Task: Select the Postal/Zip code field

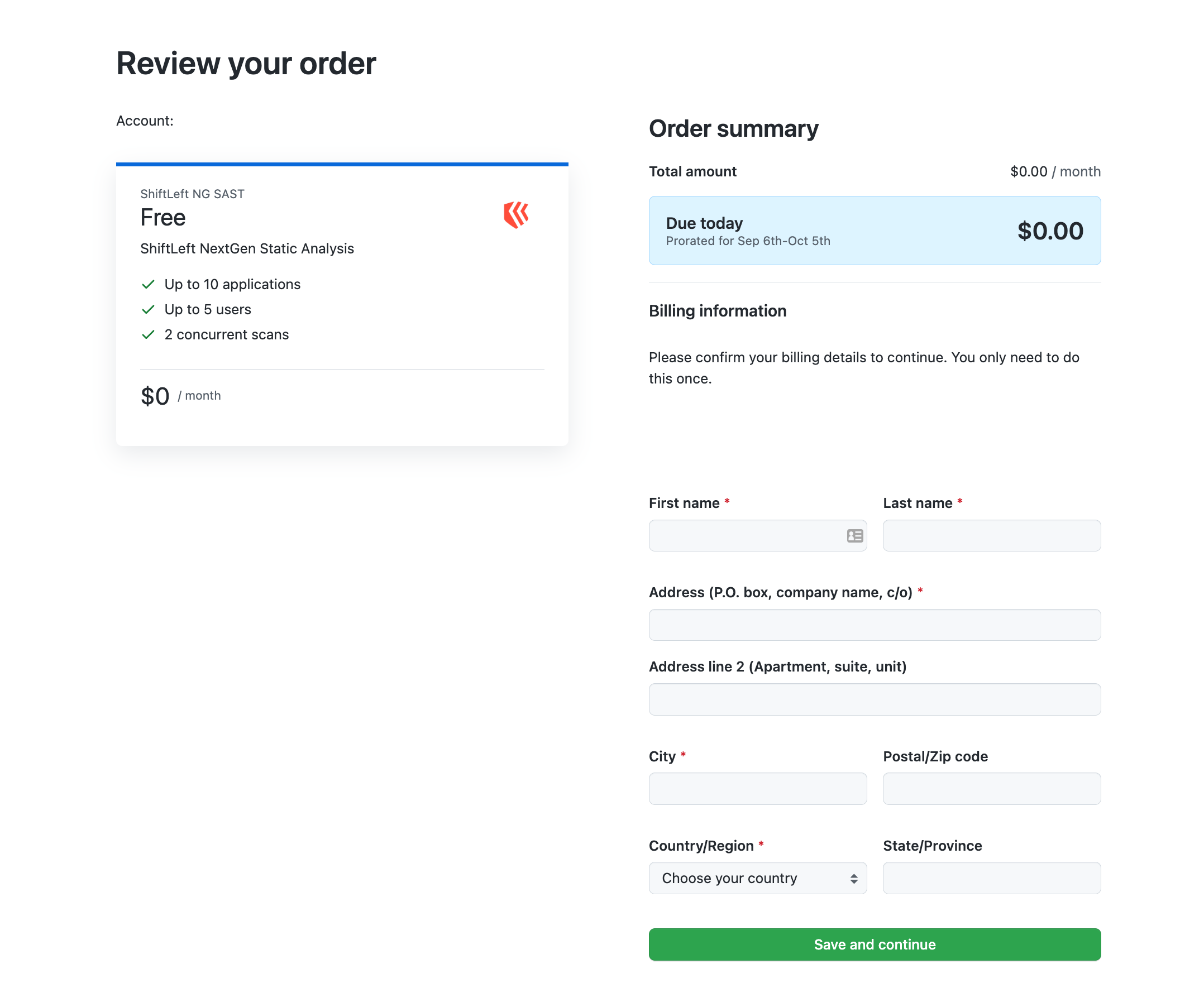Action: (x=991, y=788)
